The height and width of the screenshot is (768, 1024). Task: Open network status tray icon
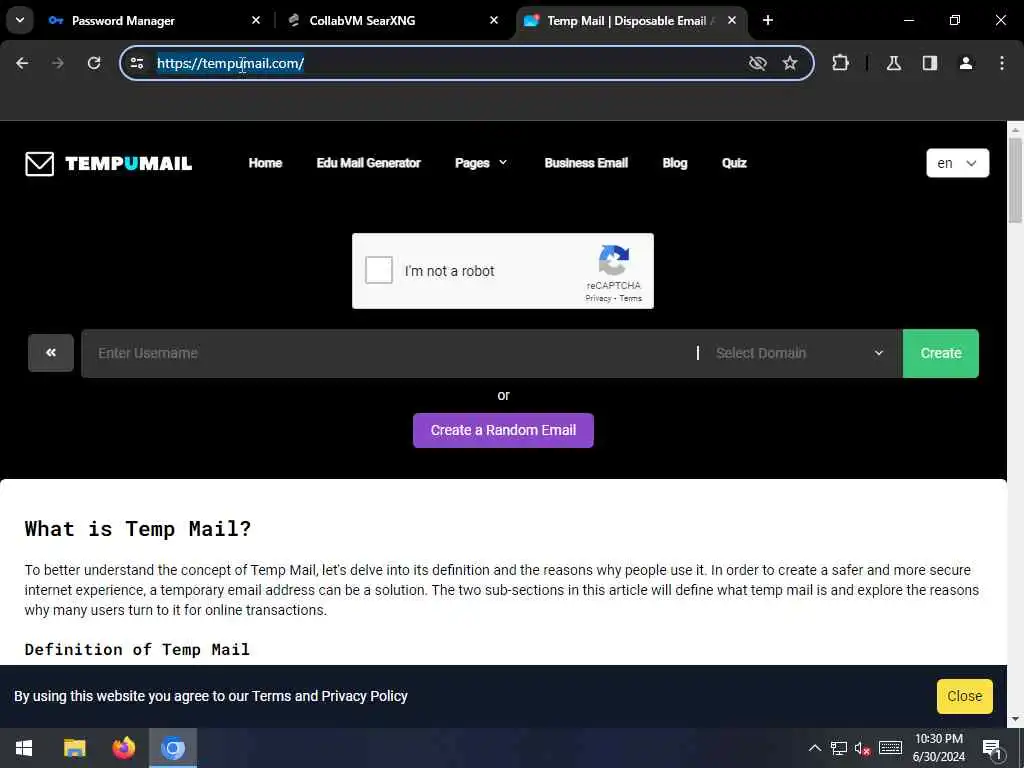(x=839, y=748)
